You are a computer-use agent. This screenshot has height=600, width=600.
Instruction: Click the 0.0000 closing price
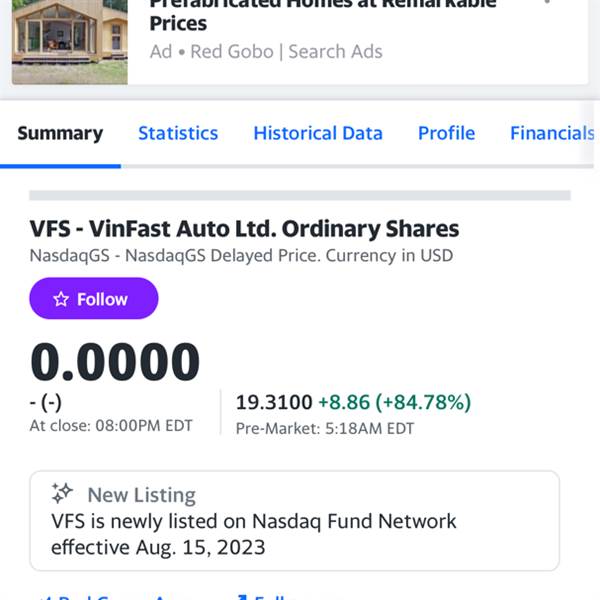(115, 362)
